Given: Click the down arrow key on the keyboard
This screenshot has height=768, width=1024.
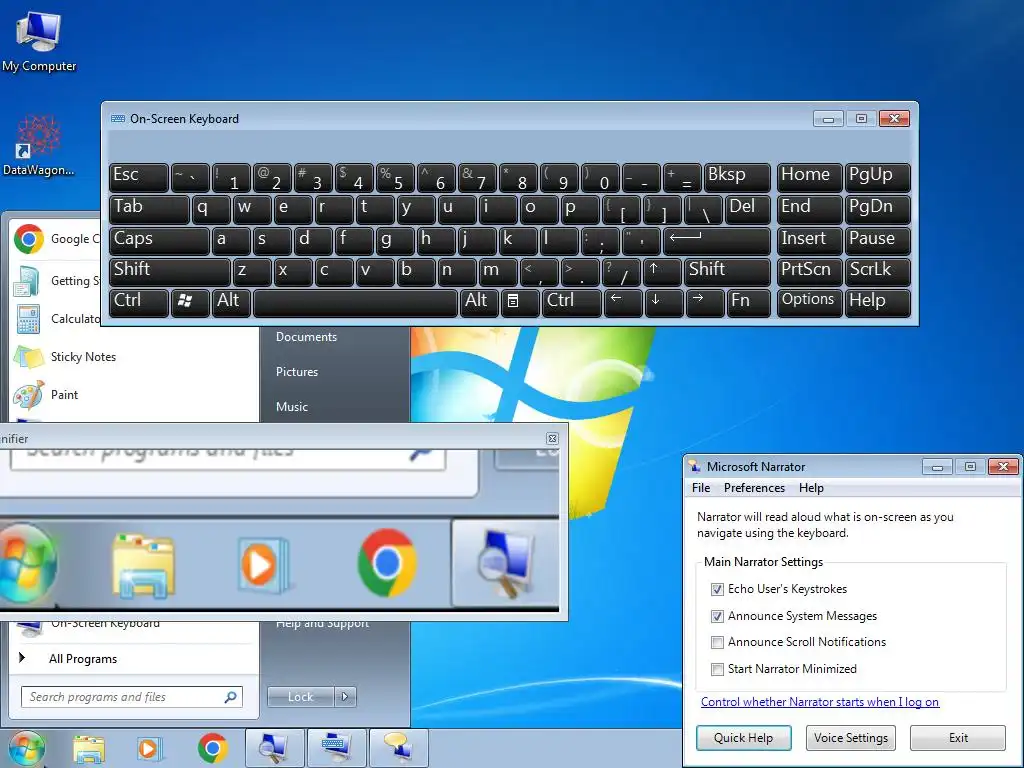Looking at the screenshot, I should pos(664,303).
